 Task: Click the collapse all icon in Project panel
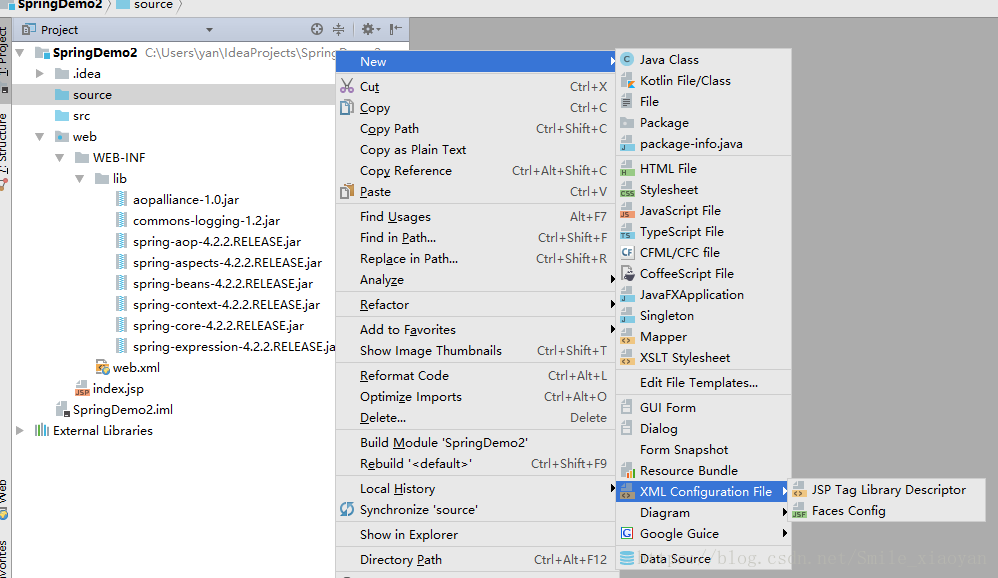pyautogui.click(x=339, y=29)
